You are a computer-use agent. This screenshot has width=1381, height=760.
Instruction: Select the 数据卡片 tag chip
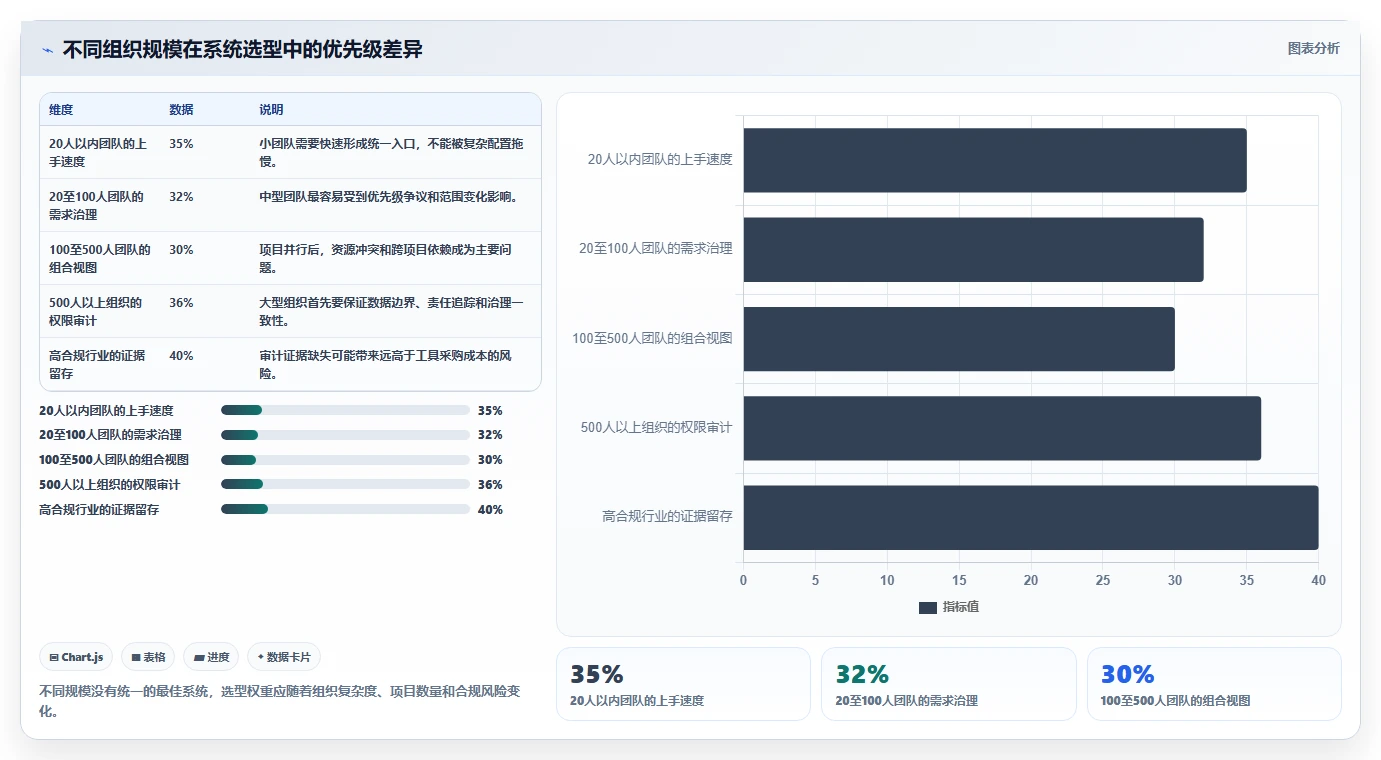[284, 657]
